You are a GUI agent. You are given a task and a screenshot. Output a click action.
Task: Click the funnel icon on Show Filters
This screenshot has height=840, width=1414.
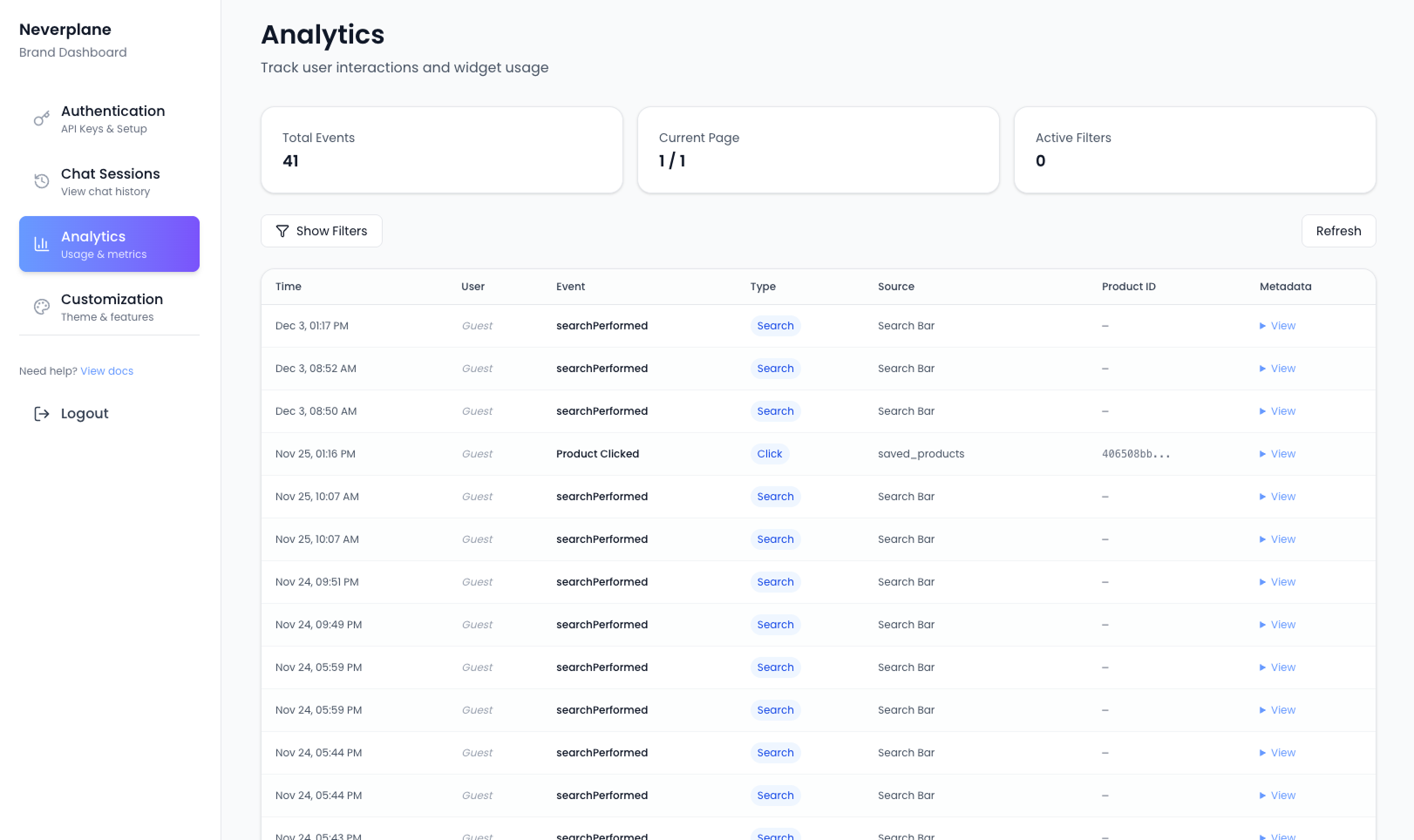(282, 231)
